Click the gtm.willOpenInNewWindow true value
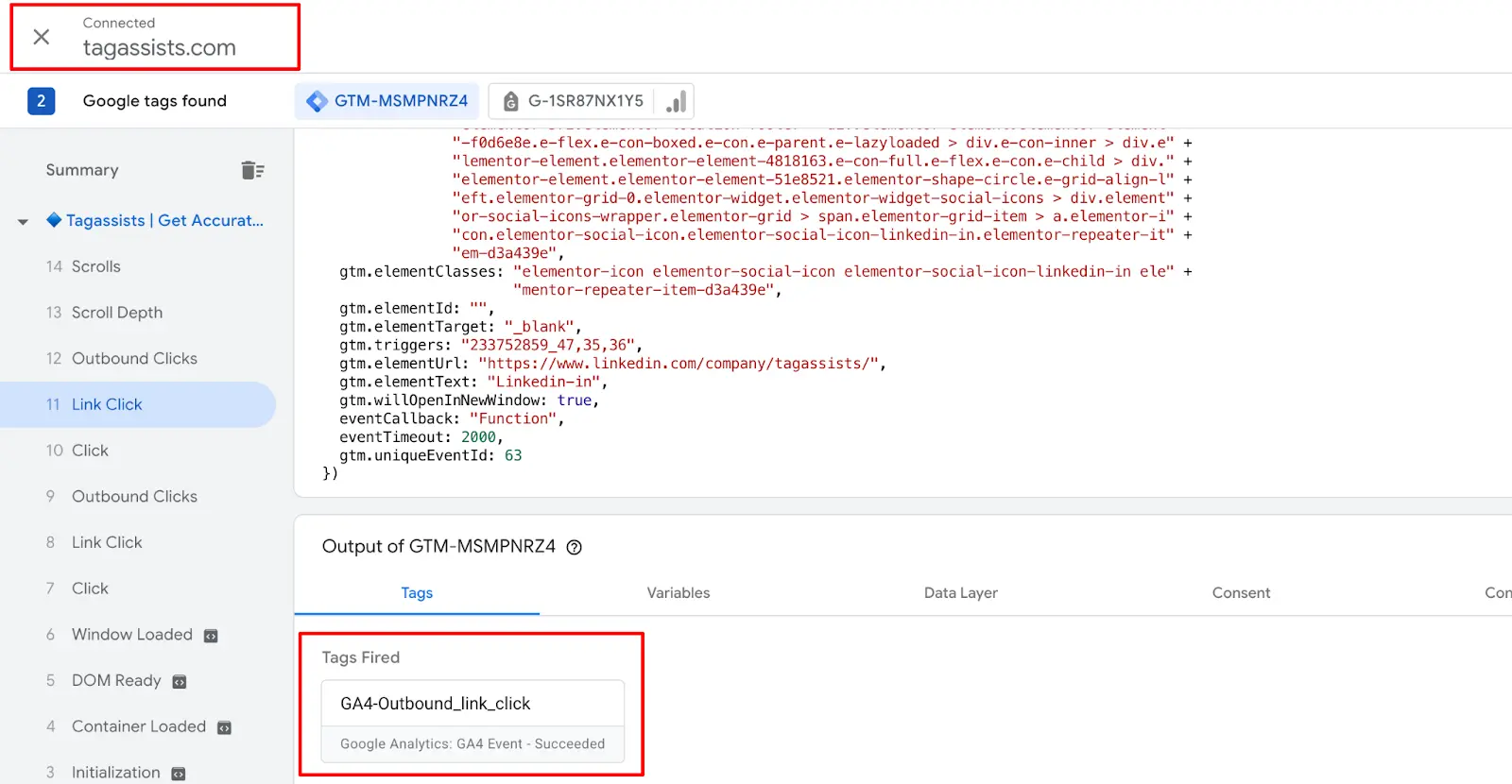The image size is (1512, 784). click(575, 401)
